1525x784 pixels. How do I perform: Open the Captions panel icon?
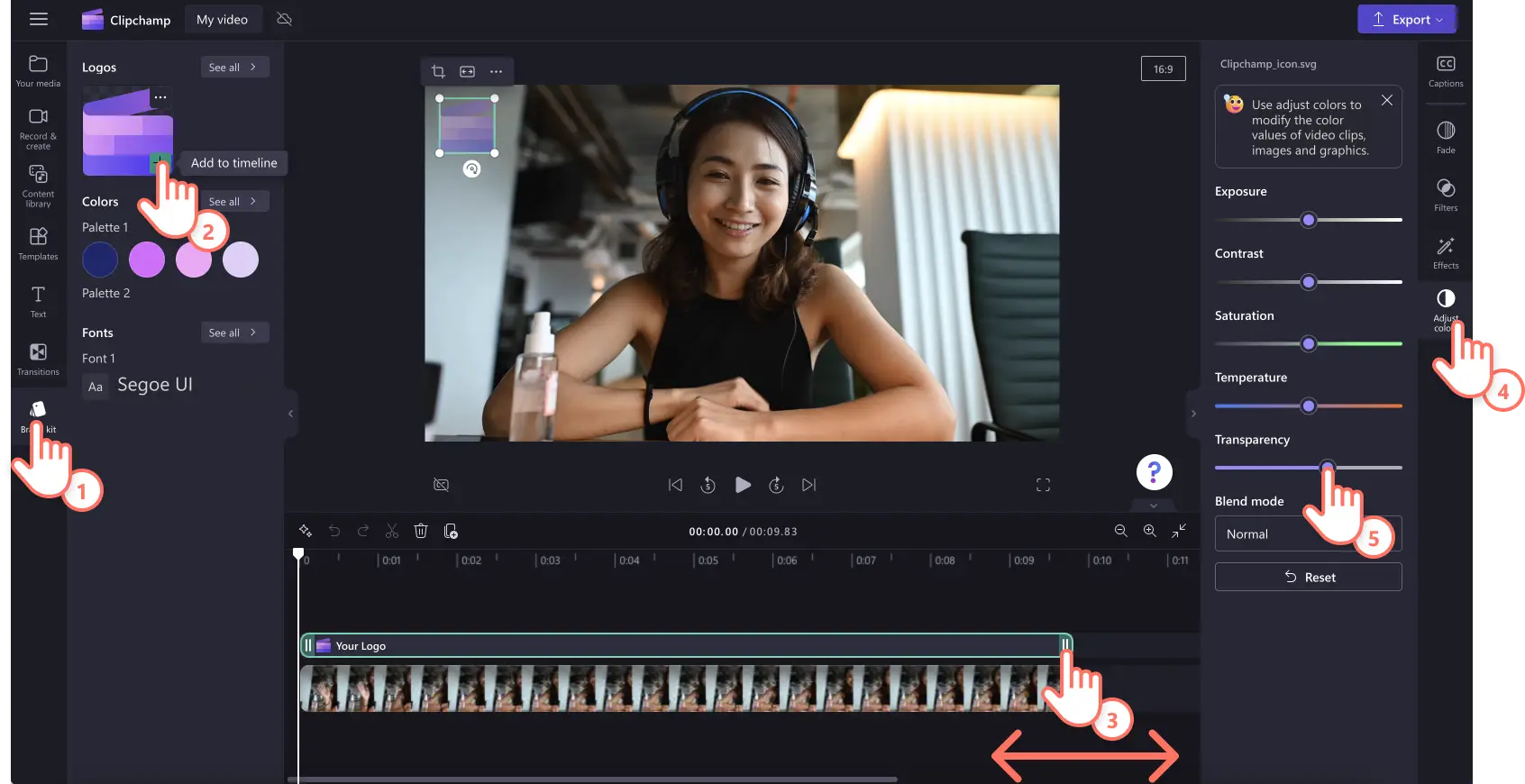click(x=1446, y=71)
